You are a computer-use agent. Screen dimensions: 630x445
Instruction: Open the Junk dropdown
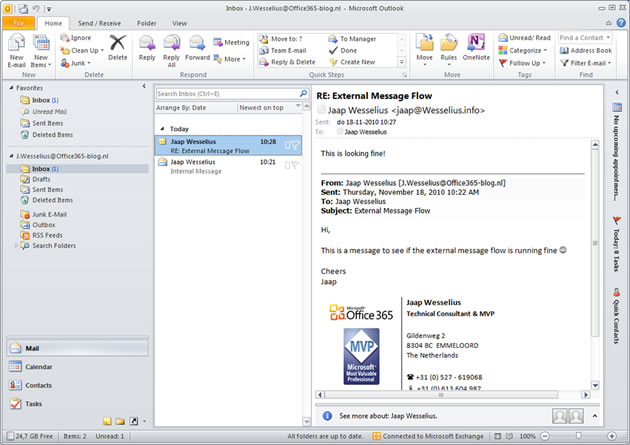tap(76, 63)
